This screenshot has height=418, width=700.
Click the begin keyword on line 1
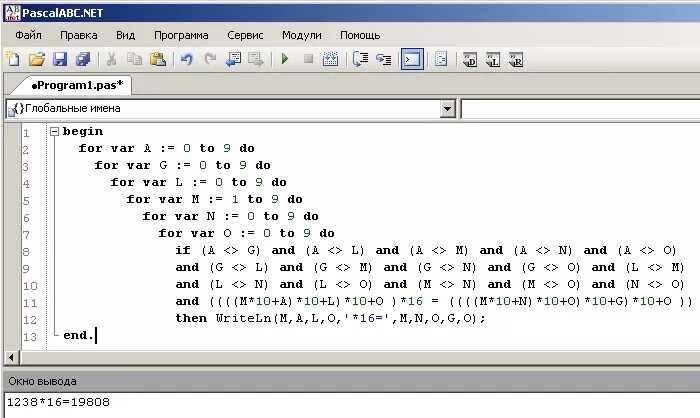click(83, 131)
